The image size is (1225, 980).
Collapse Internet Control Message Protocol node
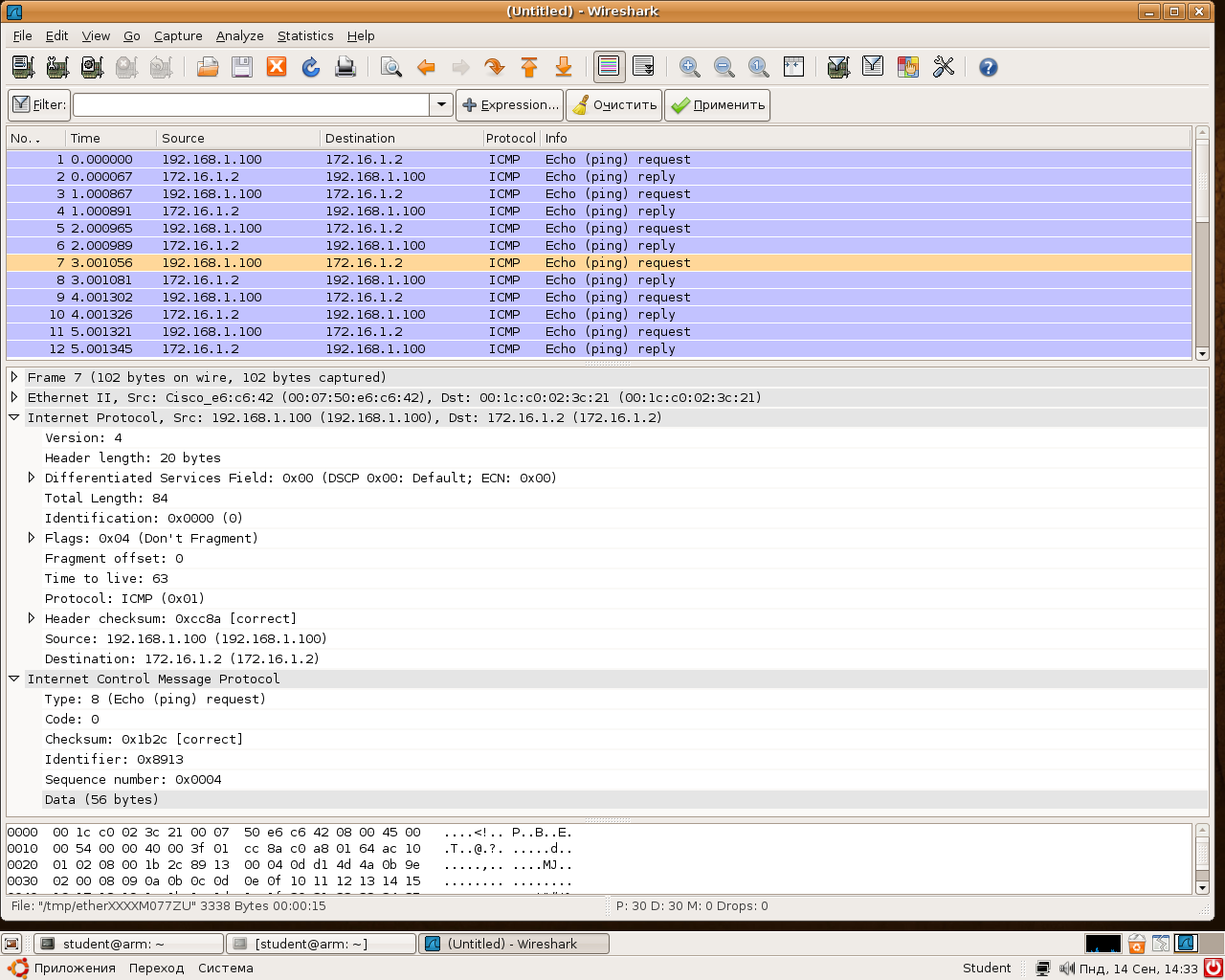14,679
